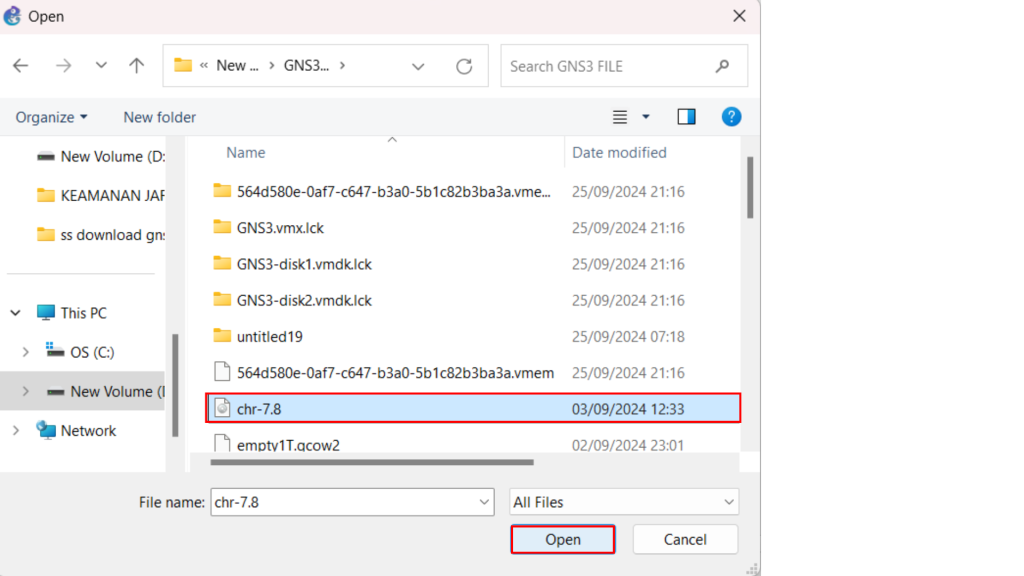This screenshot has height=576, width=1024.
Task: Sort files by Date modified column
Action: pos(618,152)
